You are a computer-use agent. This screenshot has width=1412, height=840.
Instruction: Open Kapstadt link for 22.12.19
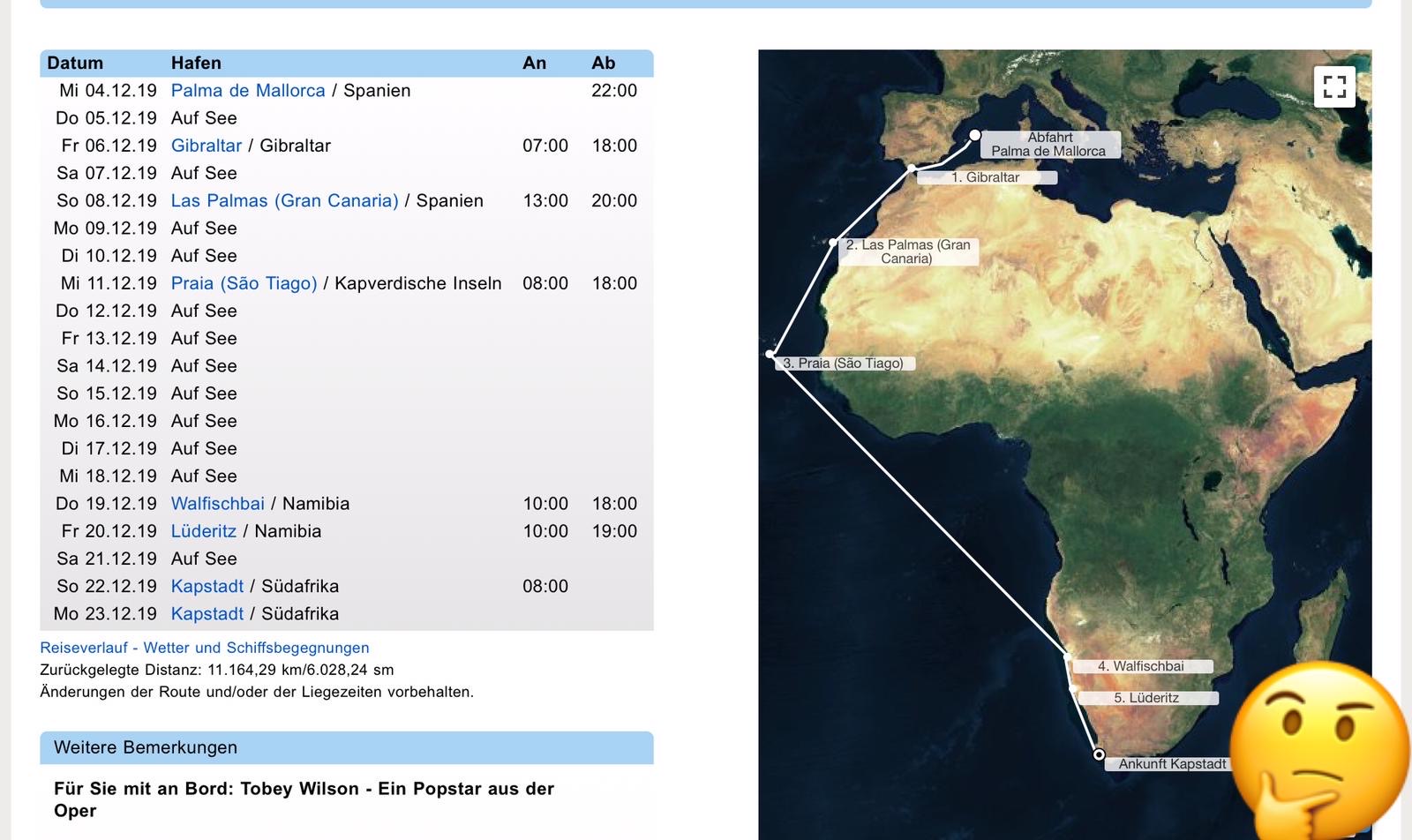pyautogui.click(x=207, y=587)
